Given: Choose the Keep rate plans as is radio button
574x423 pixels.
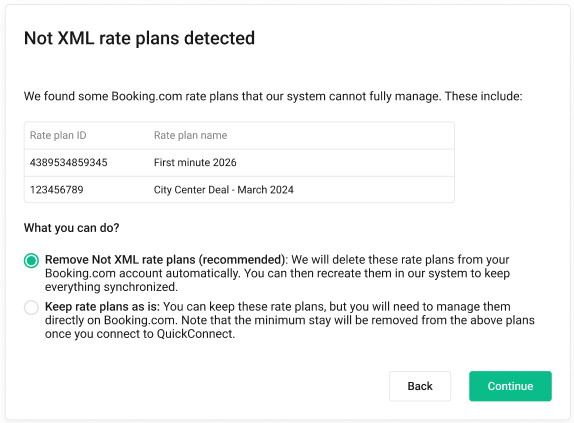Looking at the screenshot, I should coord(31,307).
